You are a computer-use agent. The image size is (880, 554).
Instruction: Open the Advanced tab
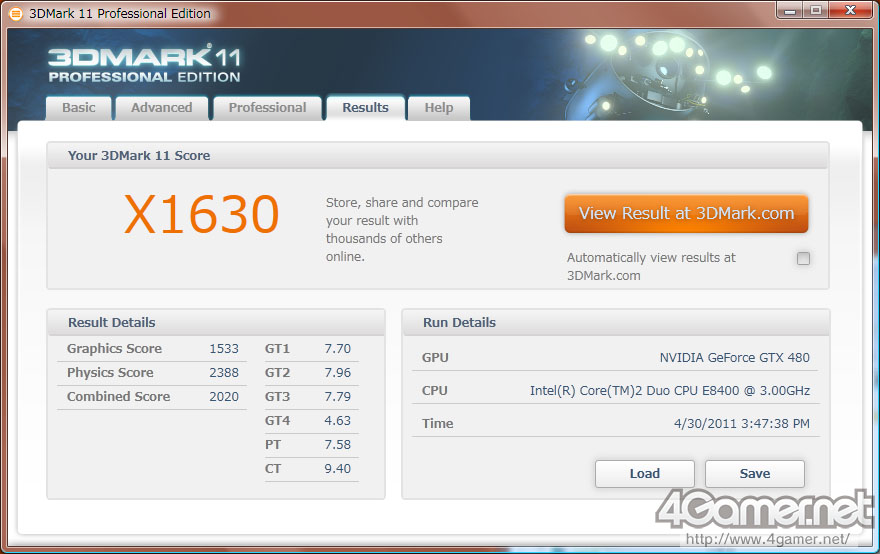[162, 108]
